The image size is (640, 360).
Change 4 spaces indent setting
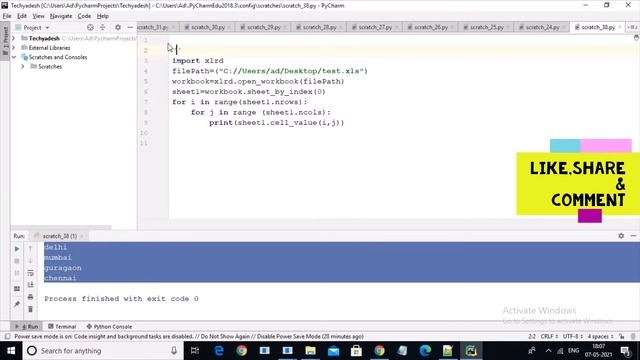(600, 336)
